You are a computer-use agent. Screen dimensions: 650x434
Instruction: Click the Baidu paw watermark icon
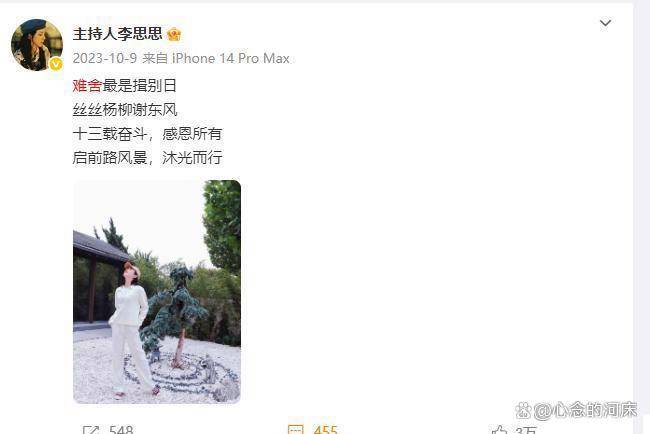(524, 410)
